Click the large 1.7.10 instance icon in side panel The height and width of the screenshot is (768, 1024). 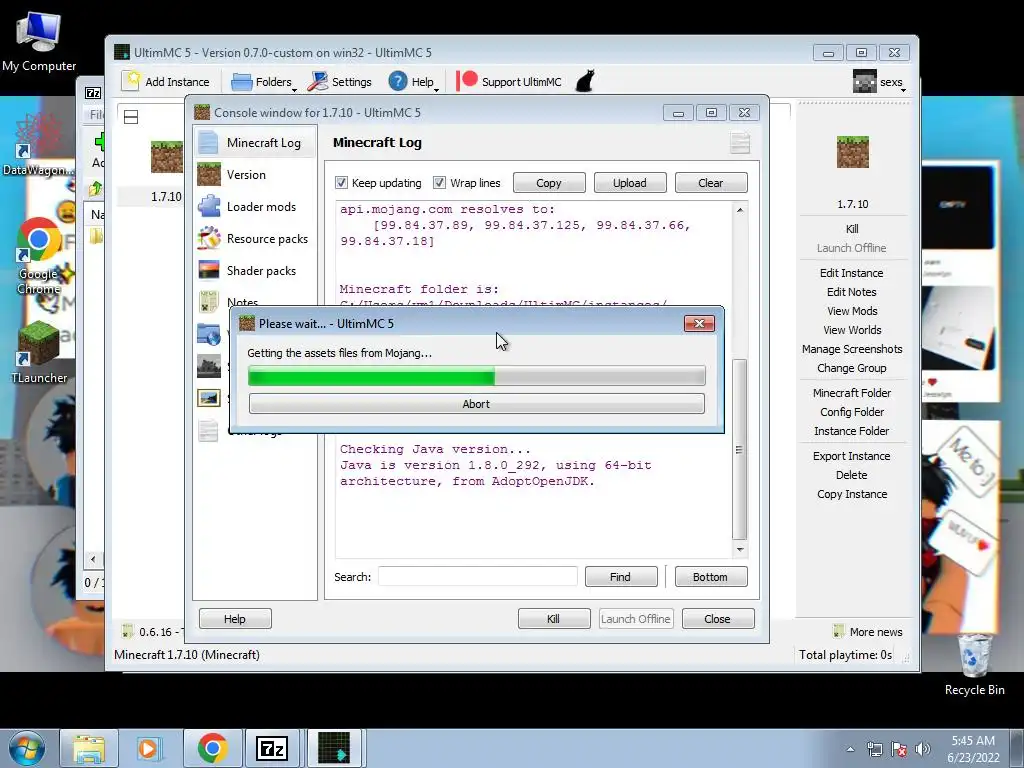[x=852, y=152]
